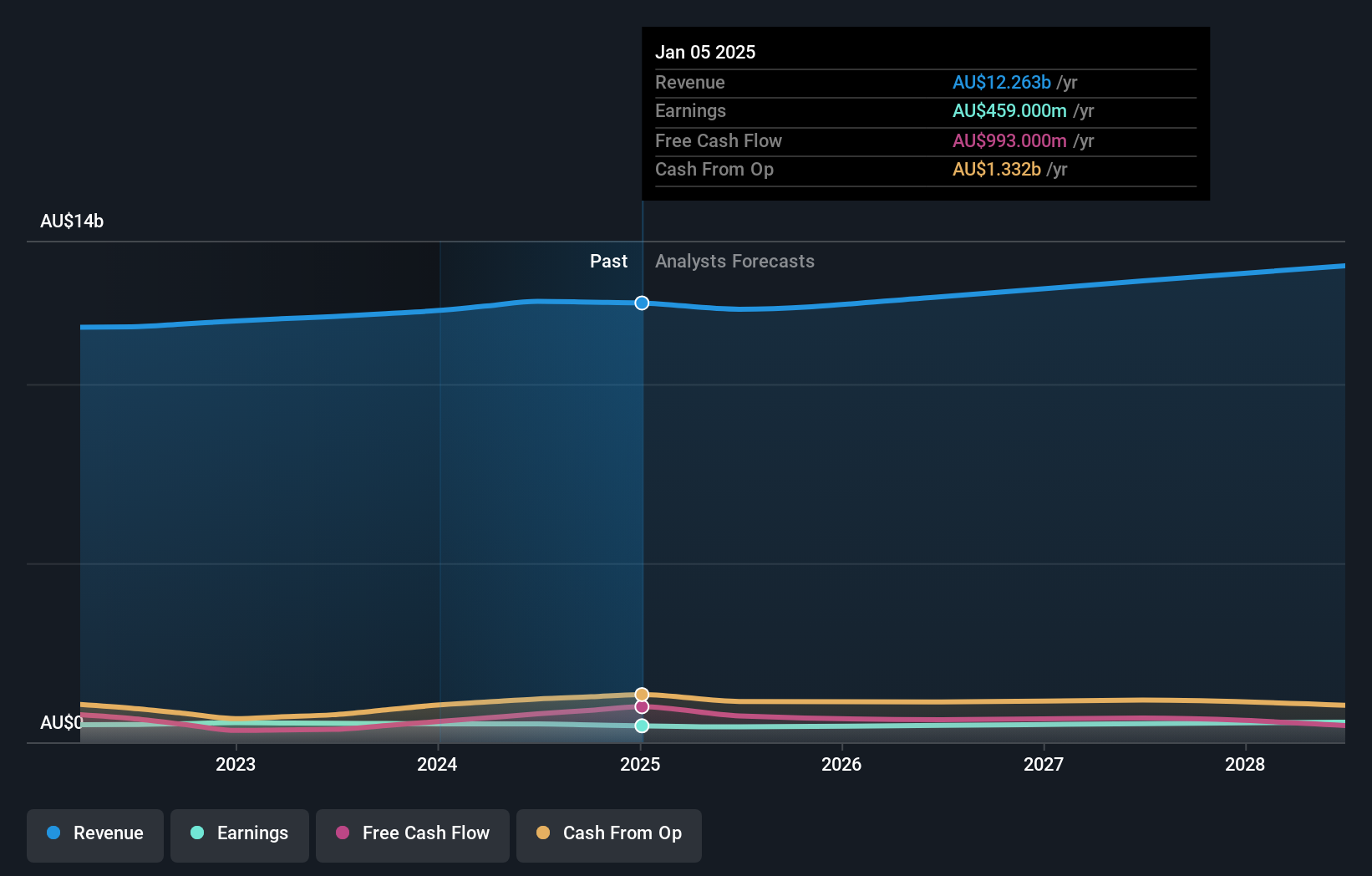Click the blue Revenue legend dot
This screenshot has height=876, width=1372.
[x=53, y=833]
